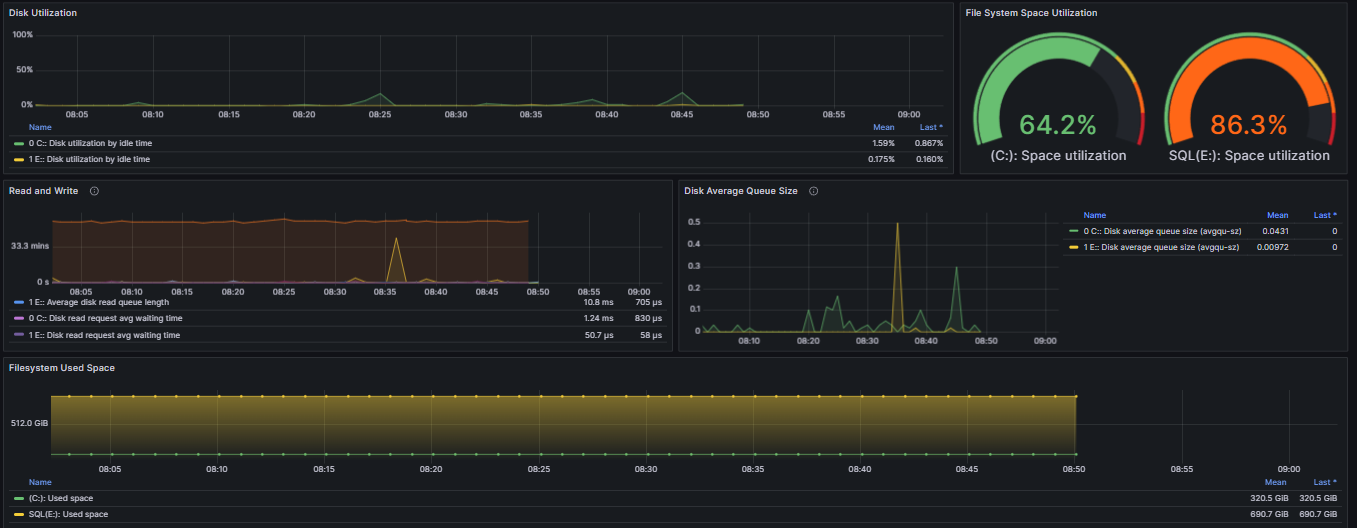The height and width of the screenshot is (528, 1357).
Task: Click green swatch for (C:): Used space
Action: (x=19, y=498)
